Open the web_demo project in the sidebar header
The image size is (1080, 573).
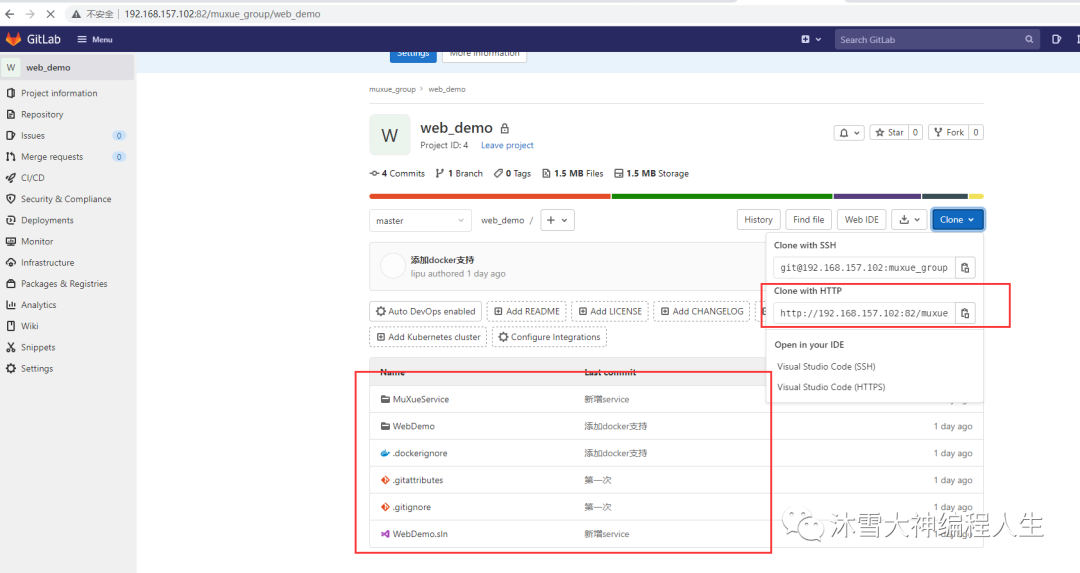coord(68,67)
